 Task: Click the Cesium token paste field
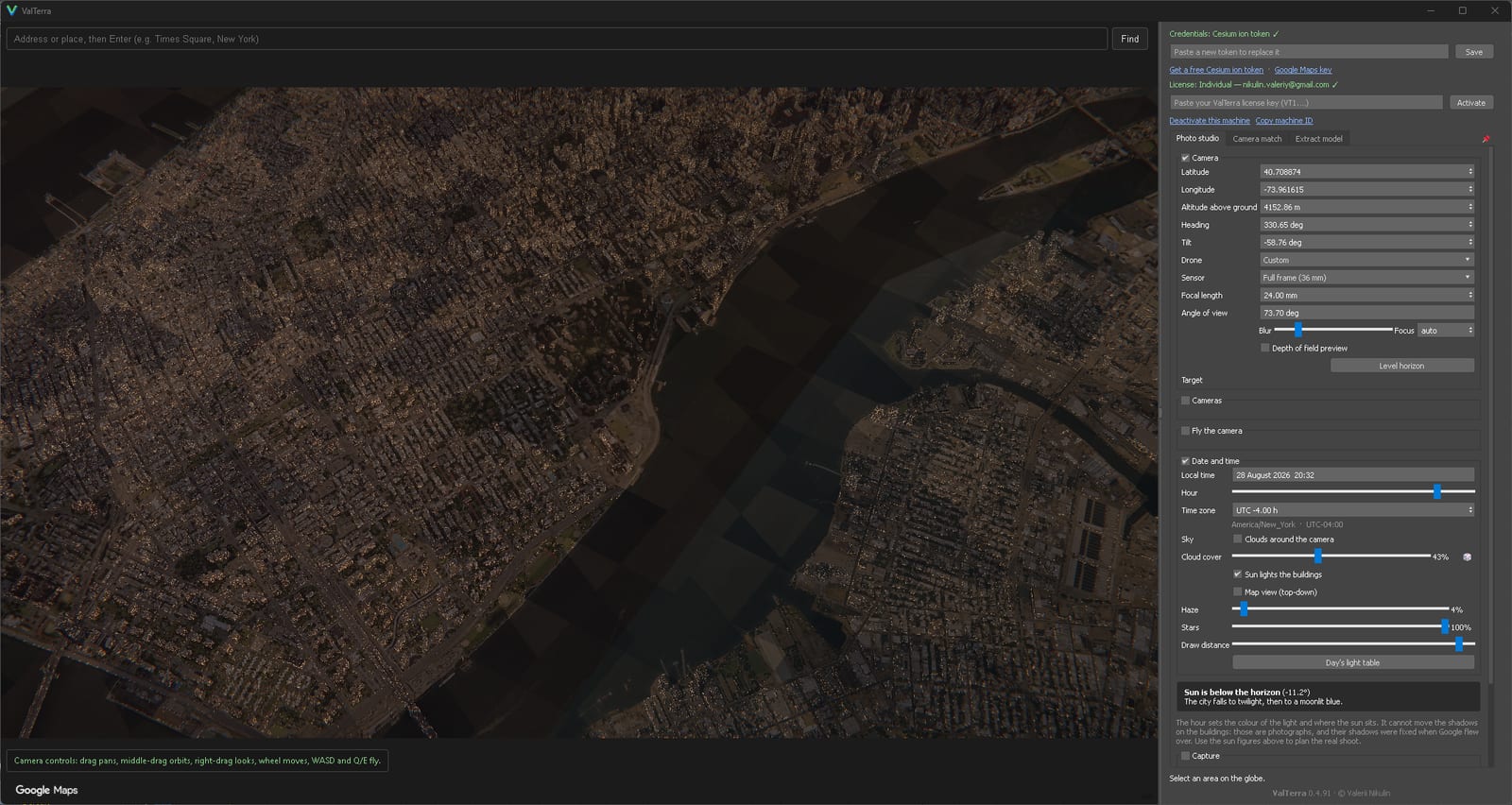pyautogui.click(x=1309, y=52)
